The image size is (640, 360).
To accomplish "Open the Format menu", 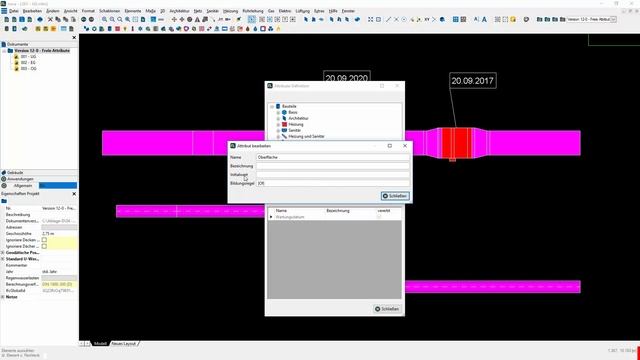I will pyautogui.click(x=88, y=11).
